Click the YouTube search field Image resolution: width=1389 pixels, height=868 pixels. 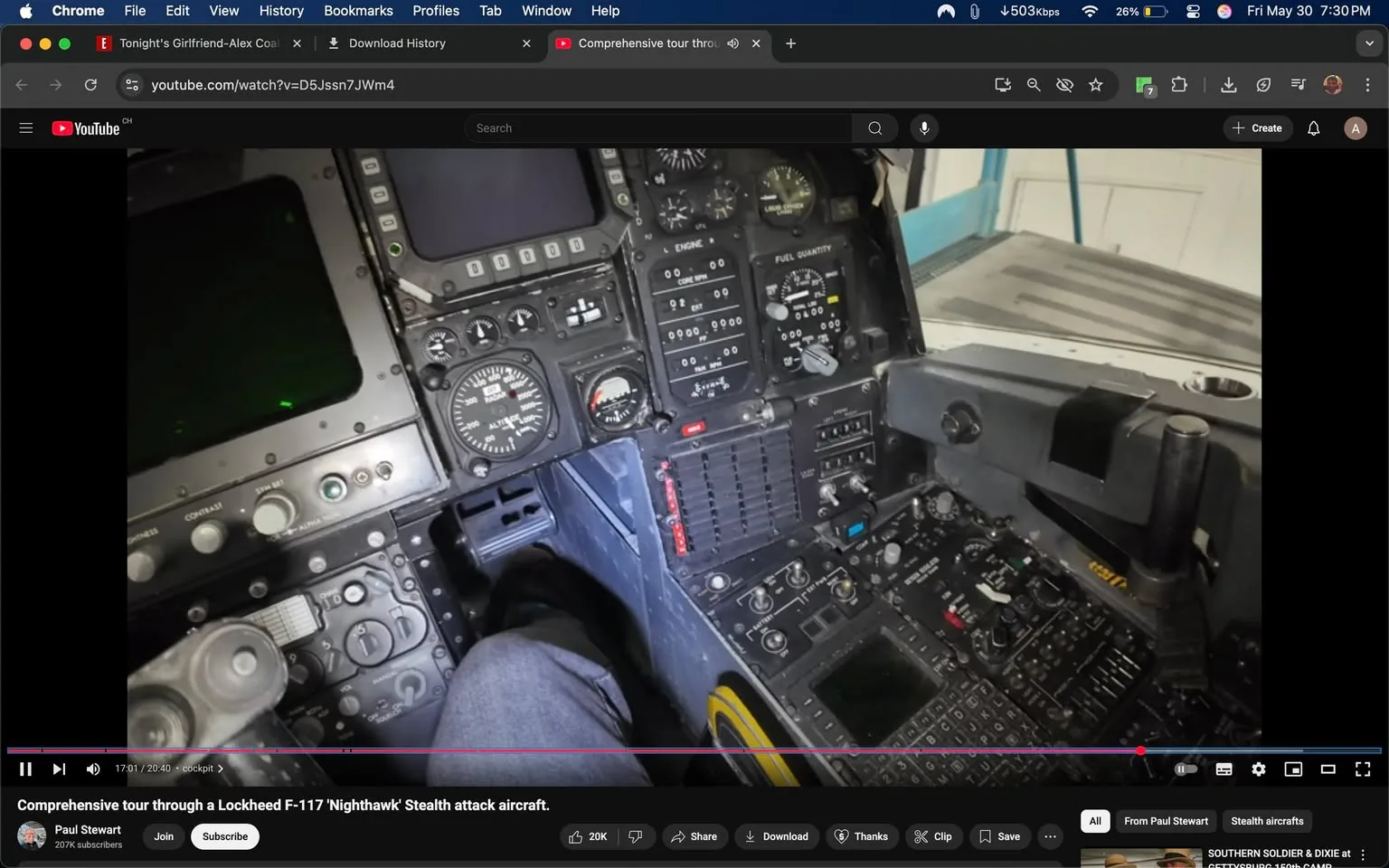click(x=657, y=127)
